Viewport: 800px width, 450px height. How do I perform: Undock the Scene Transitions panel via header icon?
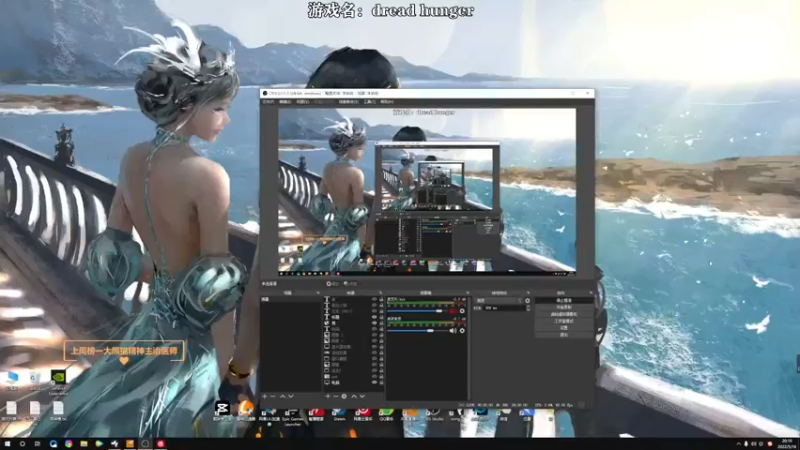(x=528, y=293)
